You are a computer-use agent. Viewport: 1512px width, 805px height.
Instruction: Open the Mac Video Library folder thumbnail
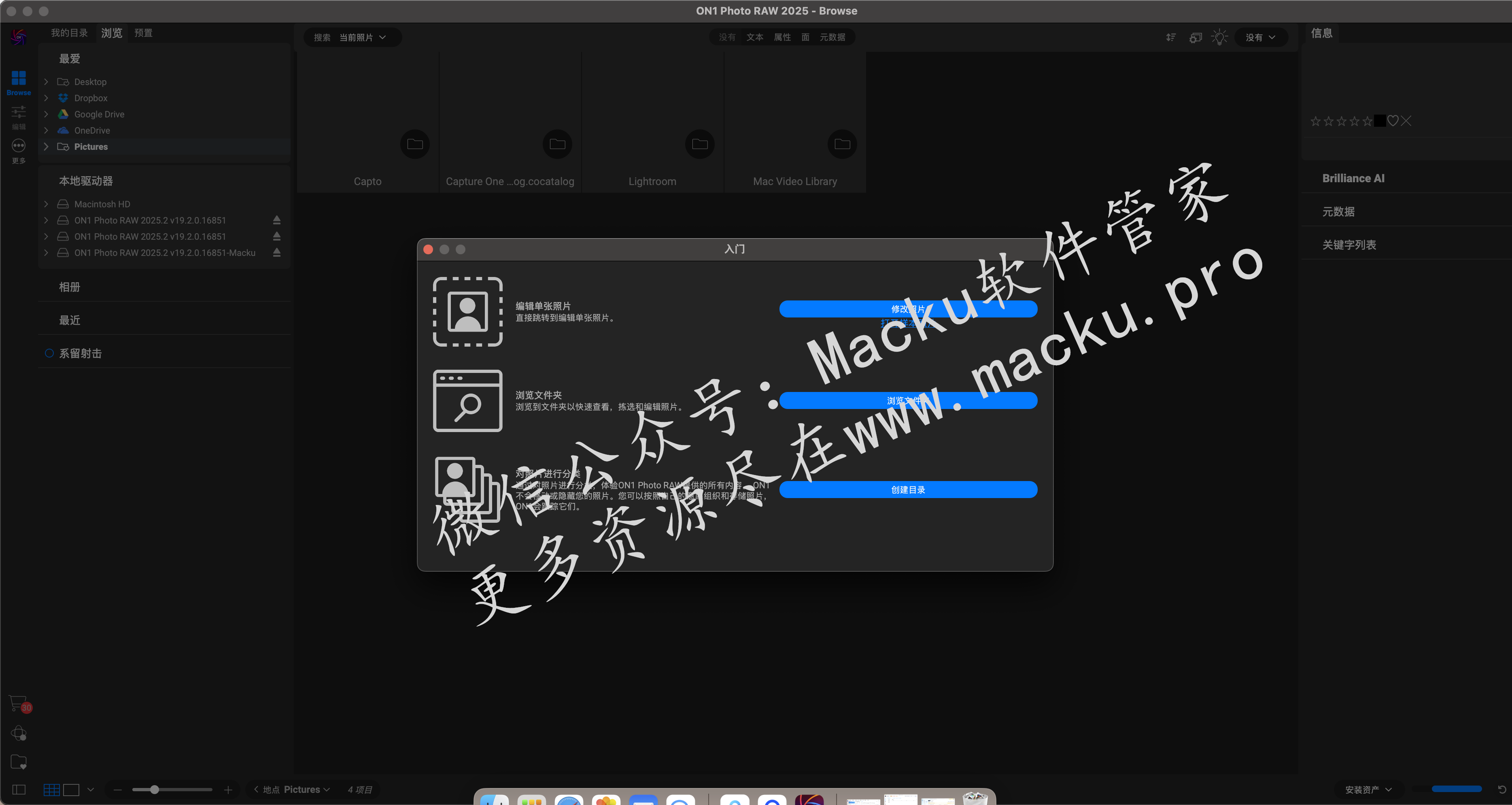point(795,122)
